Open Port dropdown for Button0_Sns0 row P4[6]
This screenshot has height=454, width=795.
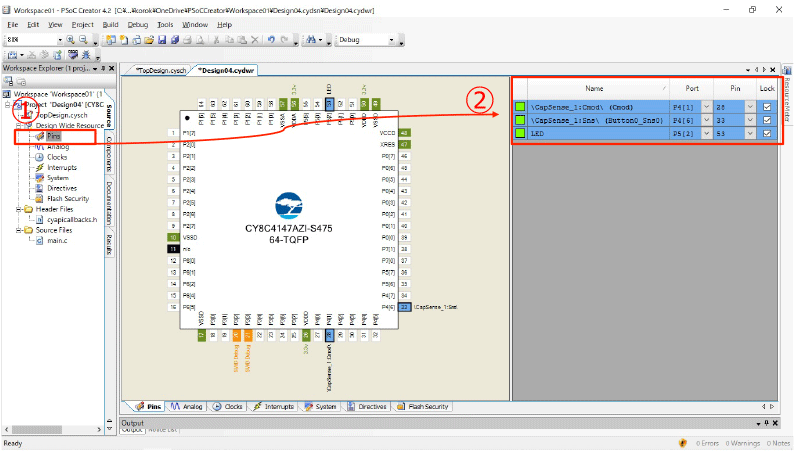pos(706,120)
